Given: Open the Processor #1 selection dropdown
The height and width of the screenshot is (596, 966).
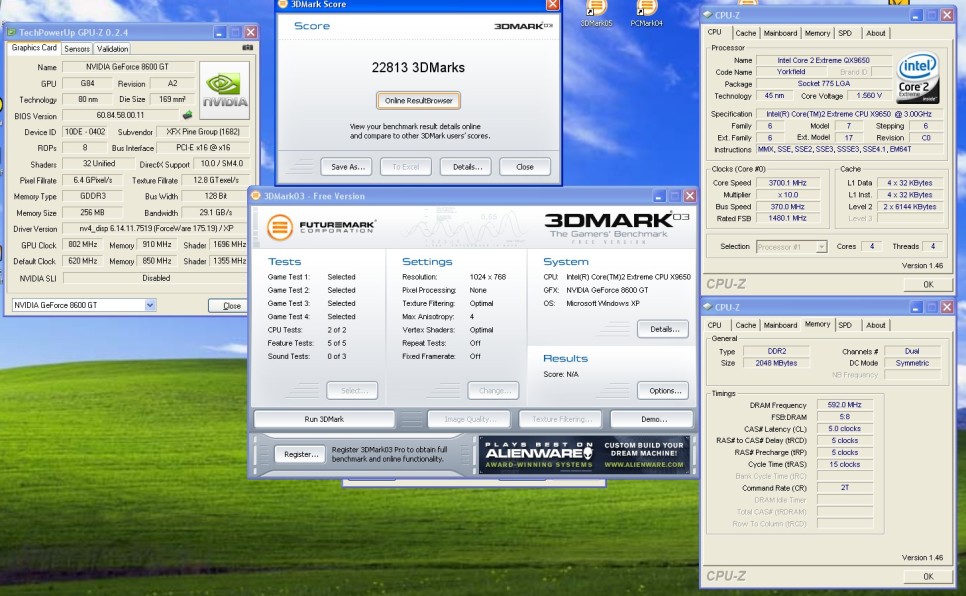Looking at the screenshot, I should pyautogui.click(x=821, y=247).
